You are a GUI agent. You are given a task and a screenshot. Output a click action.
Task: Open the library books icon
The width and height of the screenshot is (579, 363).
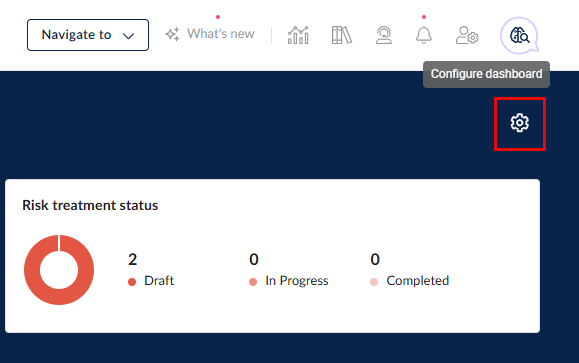click(342, 35)
